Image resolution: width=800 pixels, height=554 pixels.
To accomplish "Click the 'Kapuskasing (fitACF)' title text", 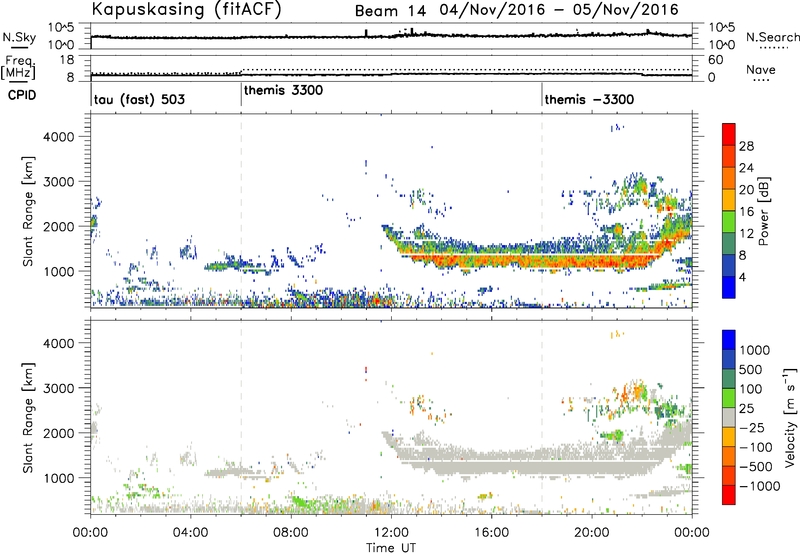I will coord(186,9).
